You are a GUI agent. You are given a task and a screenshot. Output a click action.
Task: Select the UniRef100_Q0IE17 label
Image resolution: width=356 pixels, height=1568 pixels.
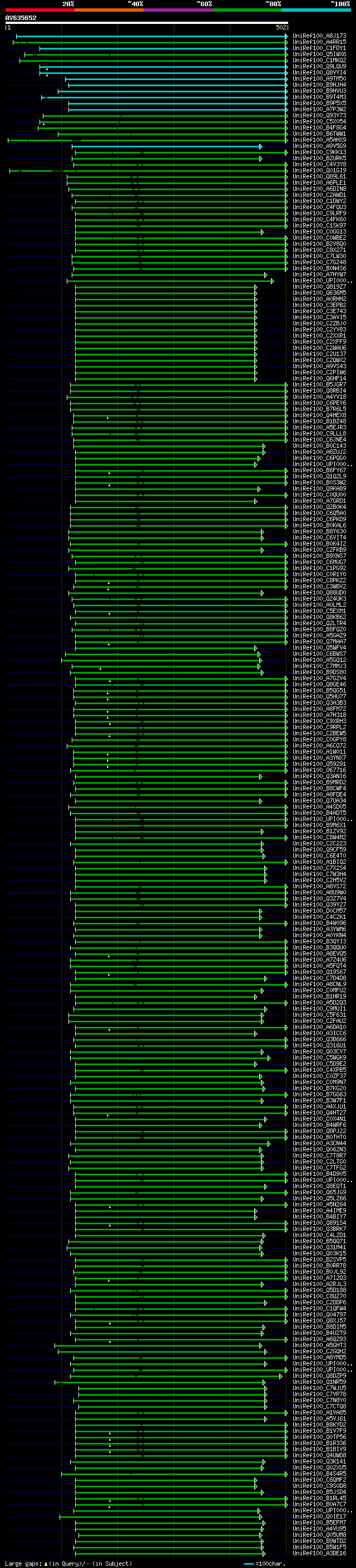point(319,1516)
